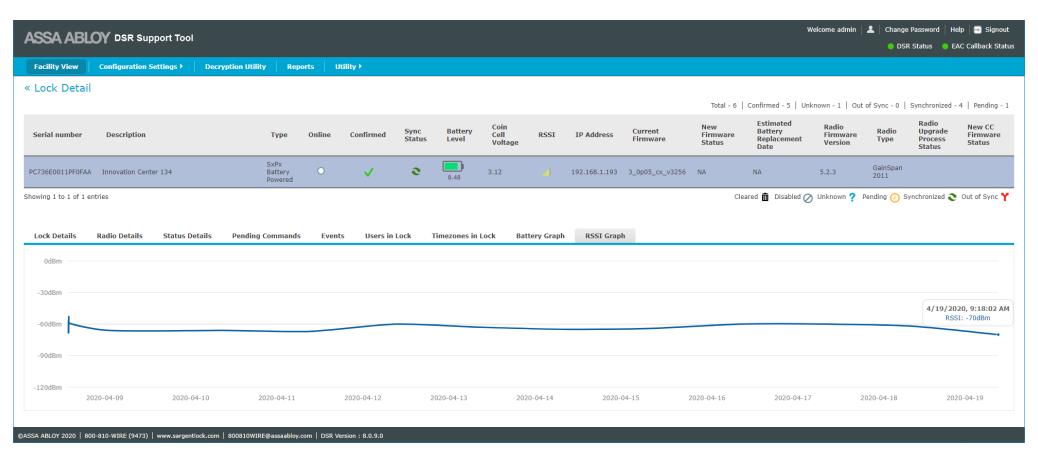The height and width of the screenshot is (454, 1038).
Task: Click the green Confirmed checkmark in the lock row
Action: (369, 171)
